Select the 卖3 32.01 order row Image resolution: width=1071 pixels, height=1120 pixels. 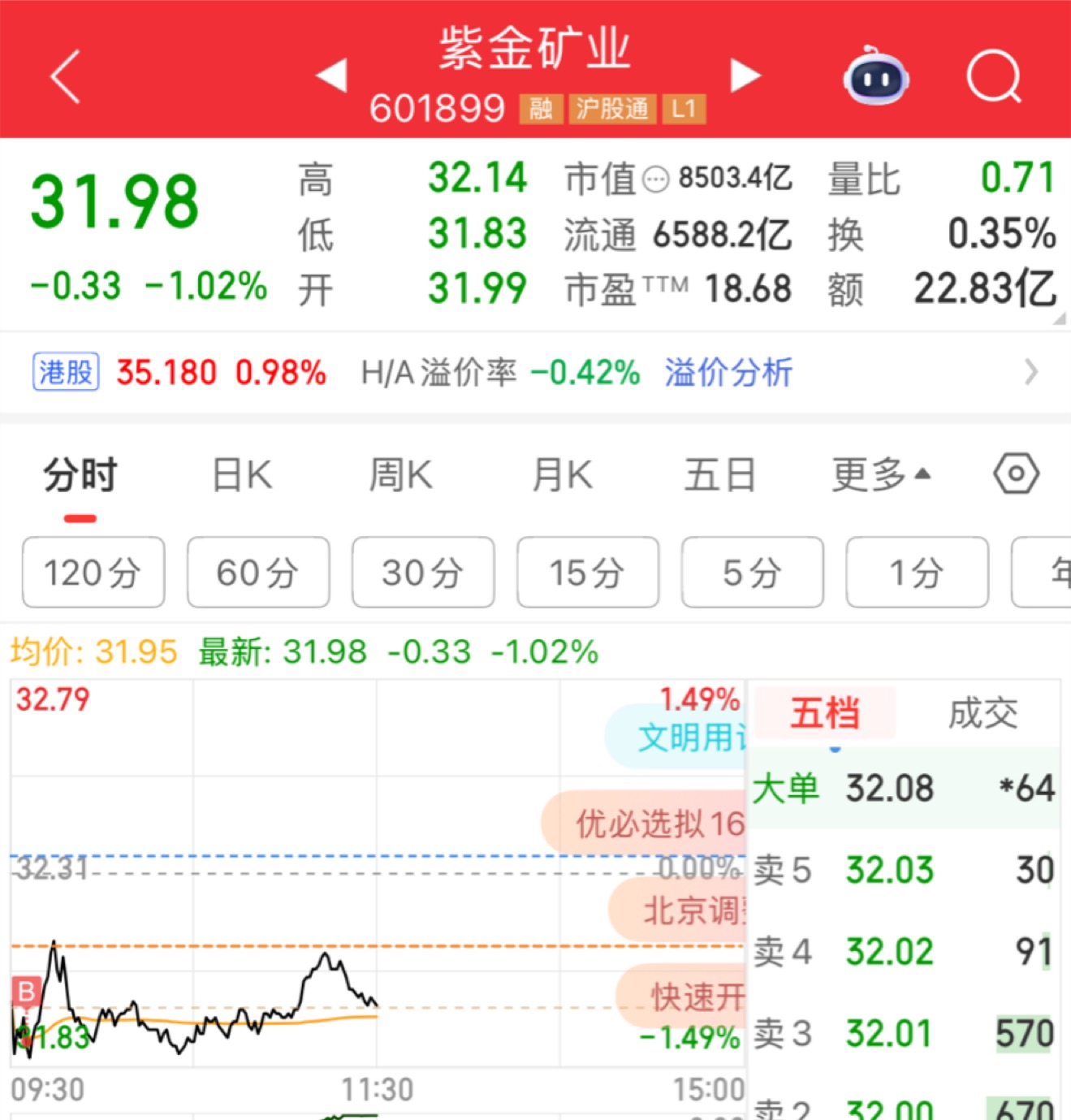pyautogui.click(x=904, y=1033)
